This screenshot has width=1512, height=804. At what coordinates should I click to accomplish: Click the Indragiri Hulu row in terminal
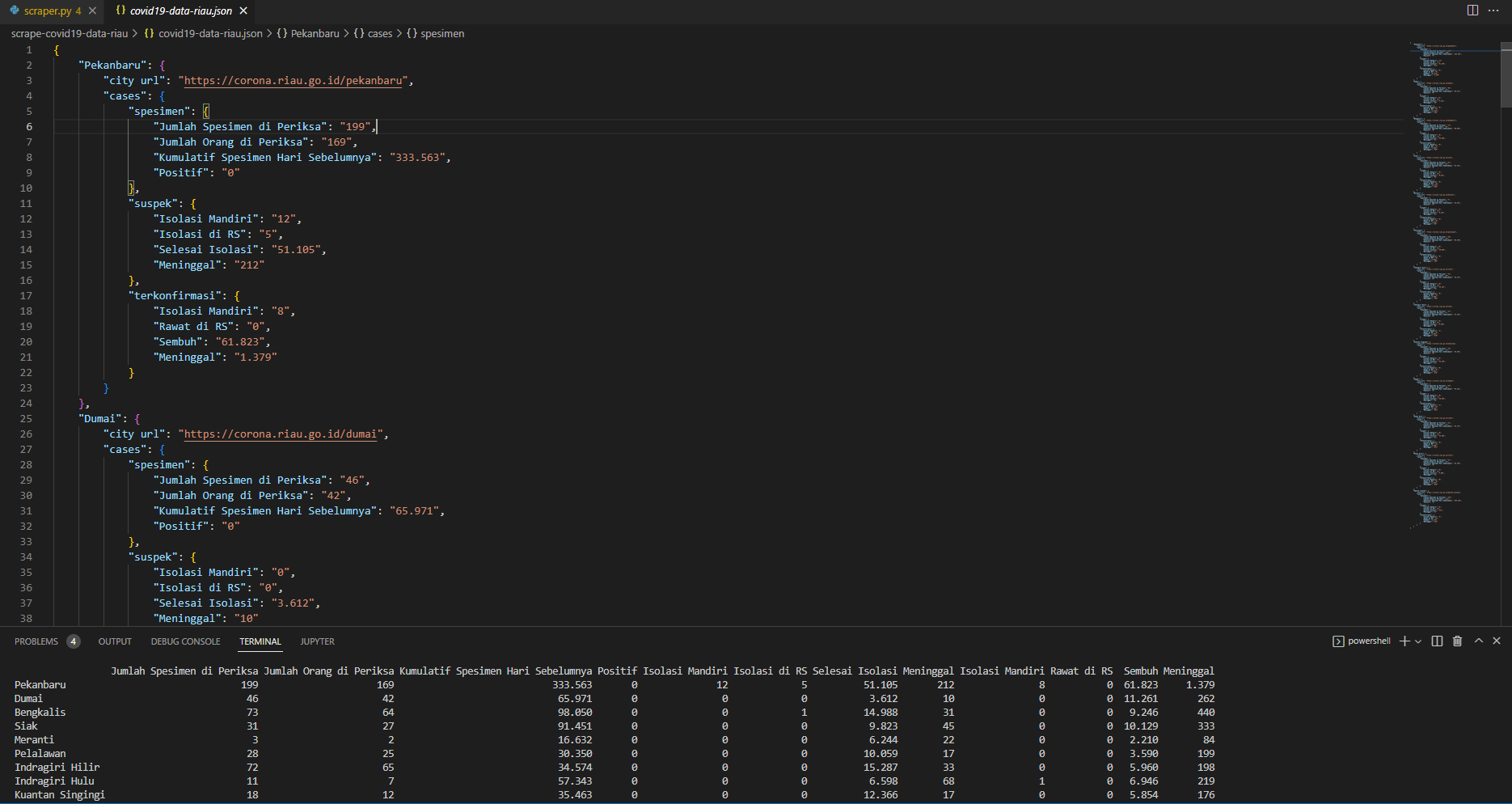tap(615, 781)
